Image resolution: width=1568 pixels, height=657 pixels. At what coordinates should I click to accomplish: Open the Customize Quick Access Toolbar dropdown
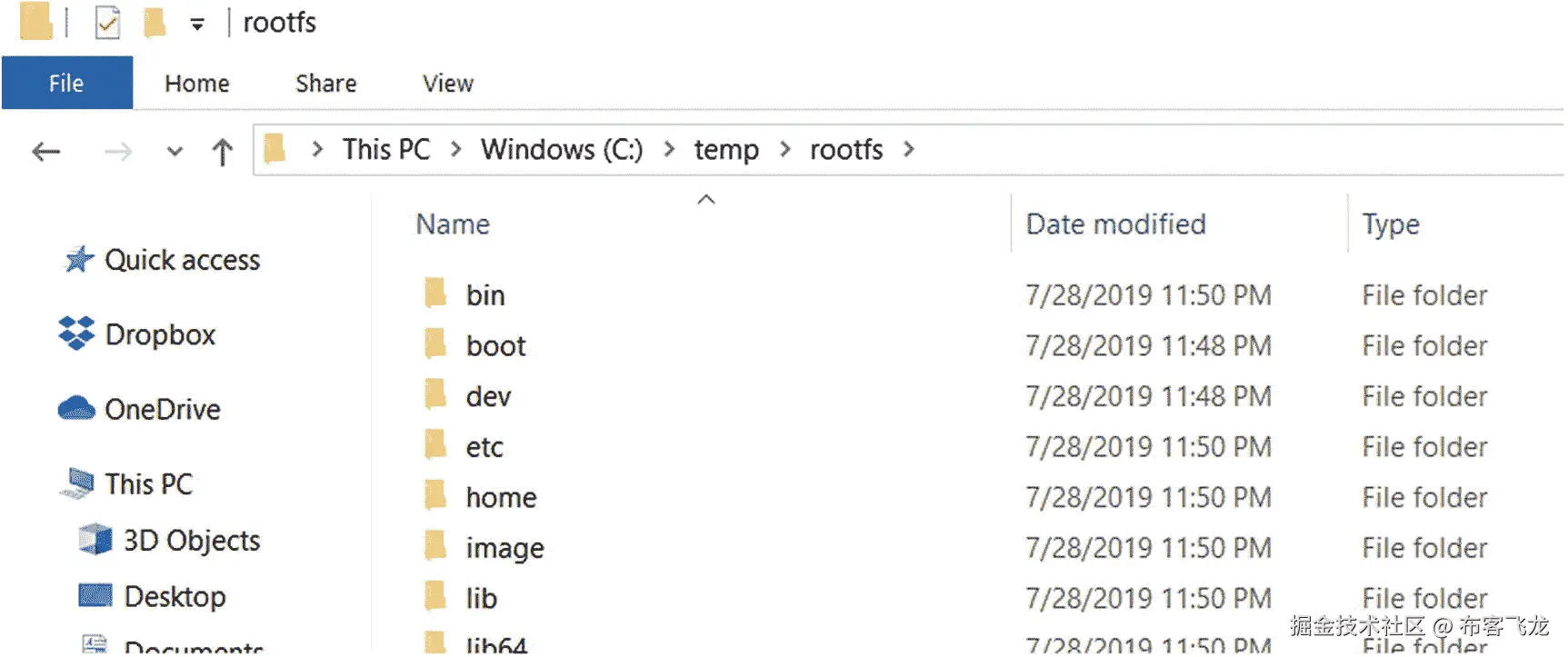[196, 25]
